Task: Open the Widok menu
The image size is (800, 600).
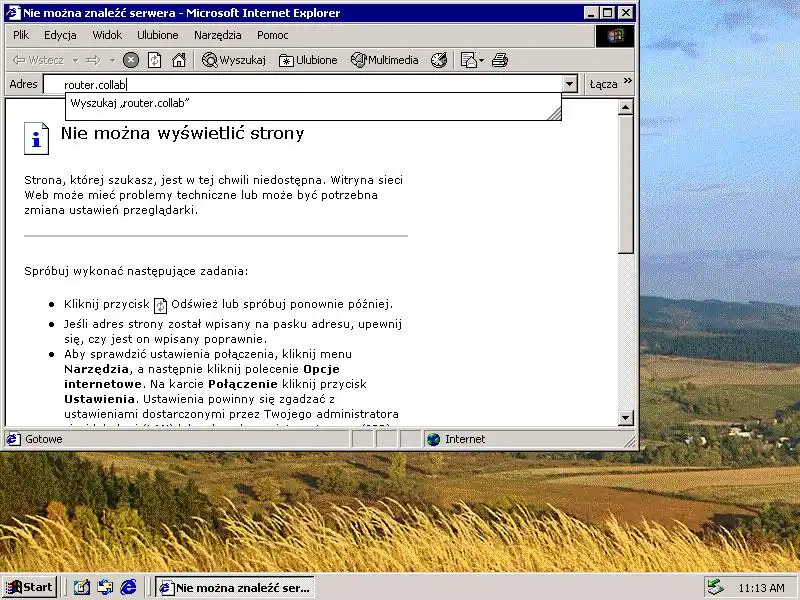Action: (x=107, y=35)
